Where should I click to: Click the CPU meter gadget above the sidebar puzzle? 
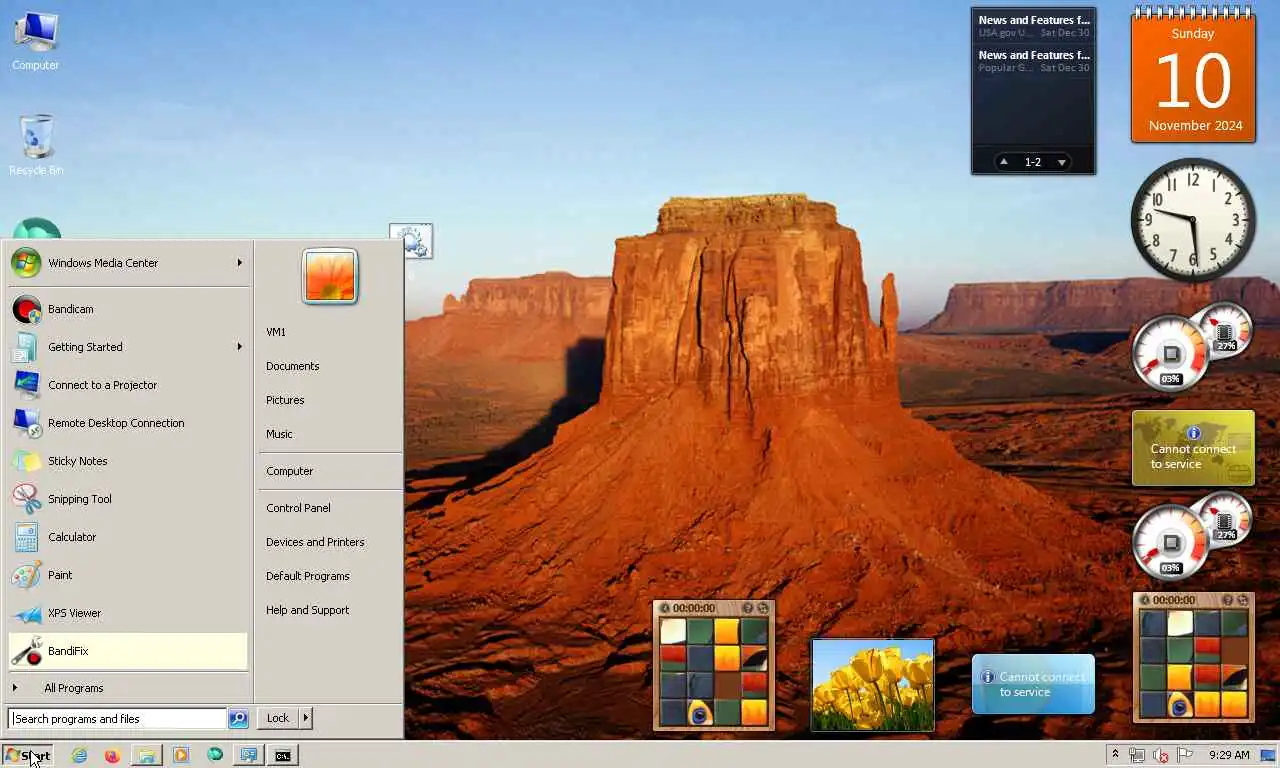click(x=1191, y=536)
